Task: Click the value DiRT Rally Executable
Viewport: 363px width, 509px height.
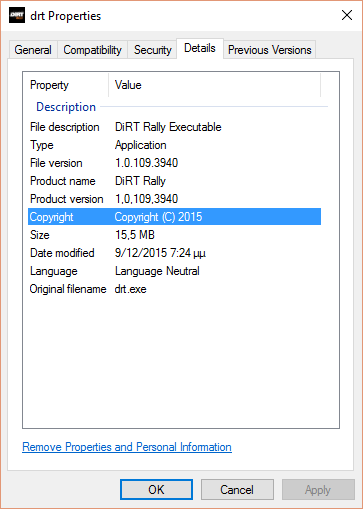Action: point(168,127)
